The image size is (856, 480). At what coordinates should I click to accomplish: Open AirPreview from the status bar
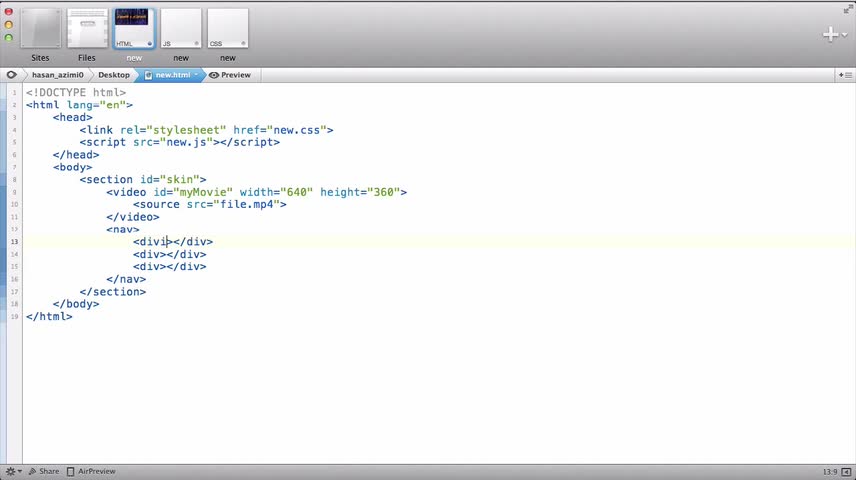pos(91,471)
